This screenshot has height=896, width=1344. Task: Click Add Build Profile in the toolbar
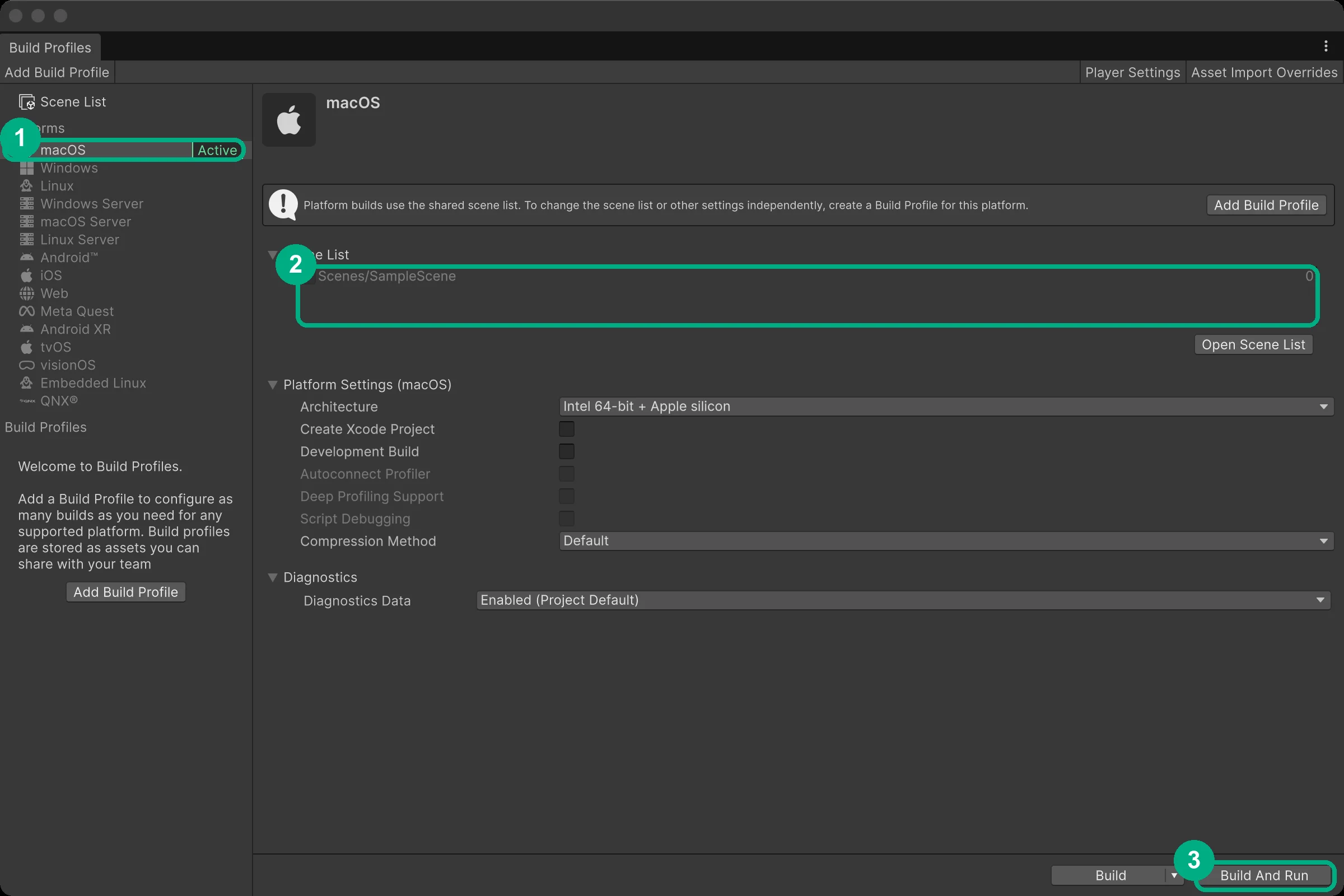pyautogui.click(x=57, y=73)
